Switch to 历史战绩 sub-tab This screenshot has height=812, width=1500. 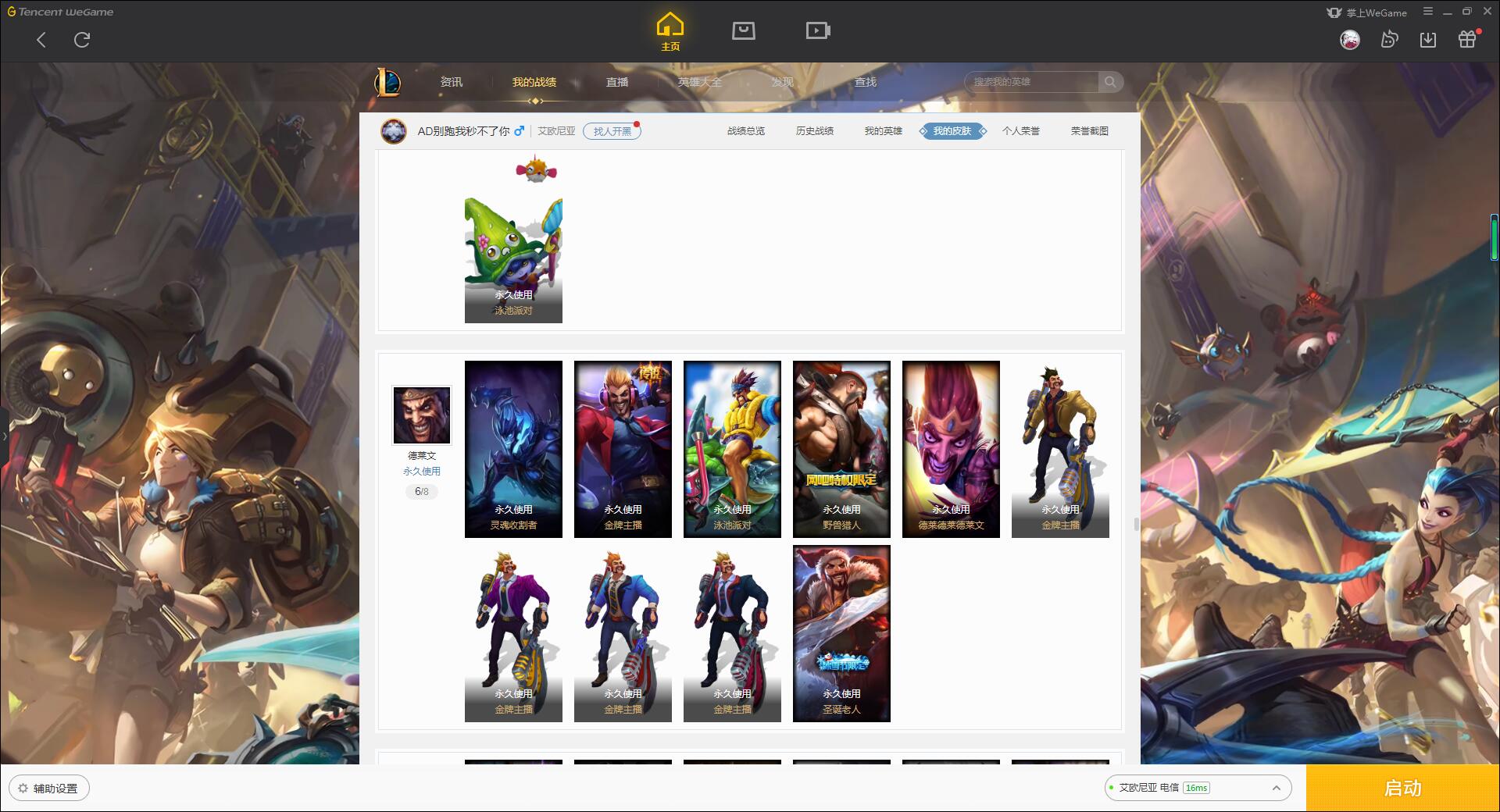pos(815,131)
